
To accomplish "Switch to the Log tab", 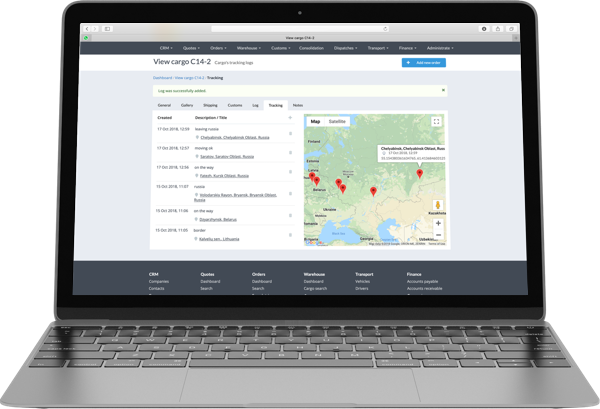I will point(255,105).
